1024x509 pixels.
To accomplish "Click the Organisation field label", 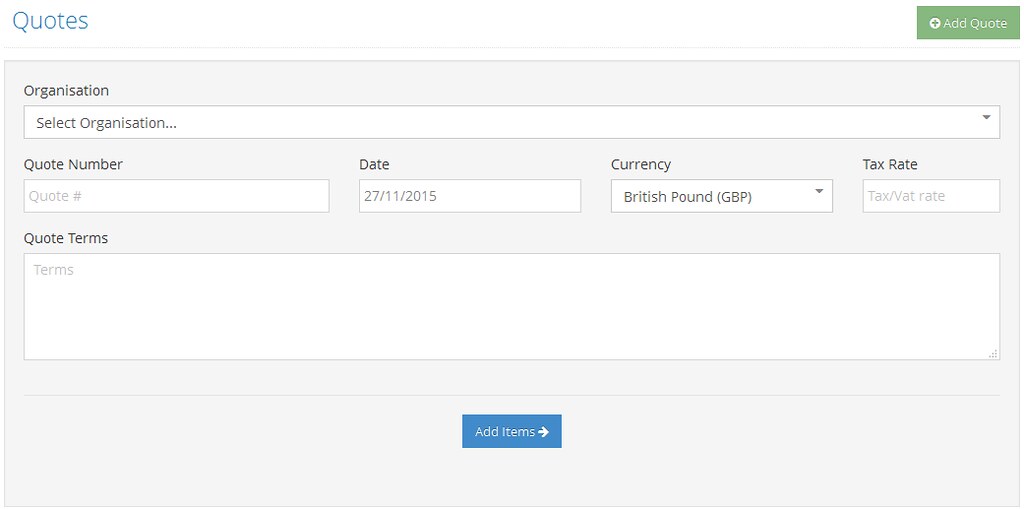I will point(66,91).
